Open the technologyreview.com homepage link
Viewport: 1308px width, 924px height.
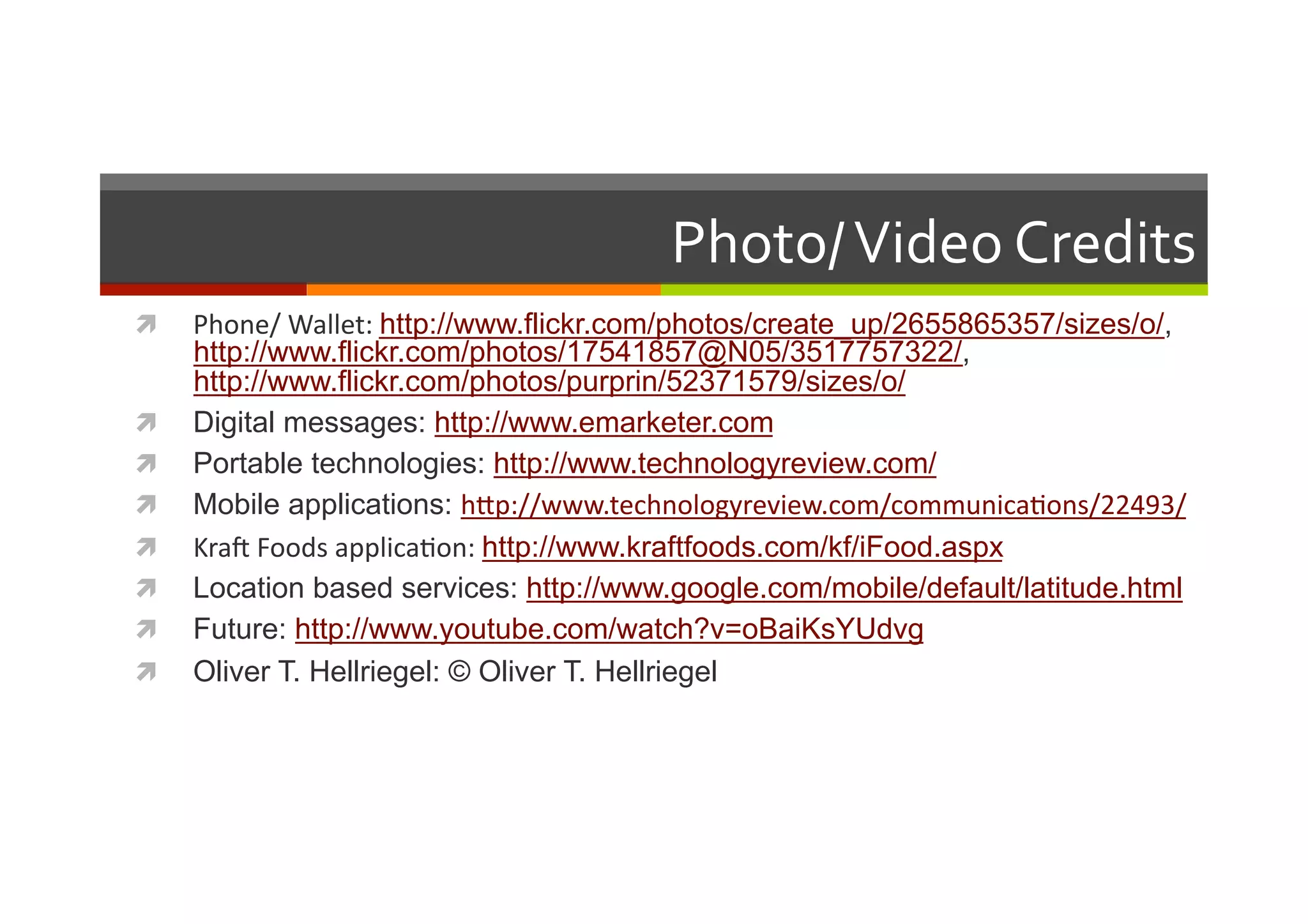(x=715, y=464)
